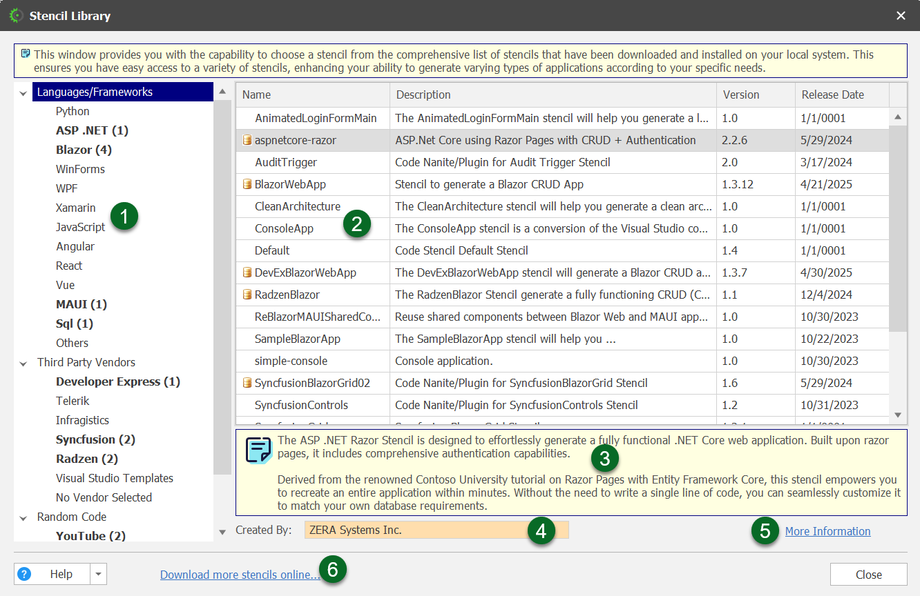Click Download more stencils online link
Screen dimensions: 920x596
(x=240, y=574)
